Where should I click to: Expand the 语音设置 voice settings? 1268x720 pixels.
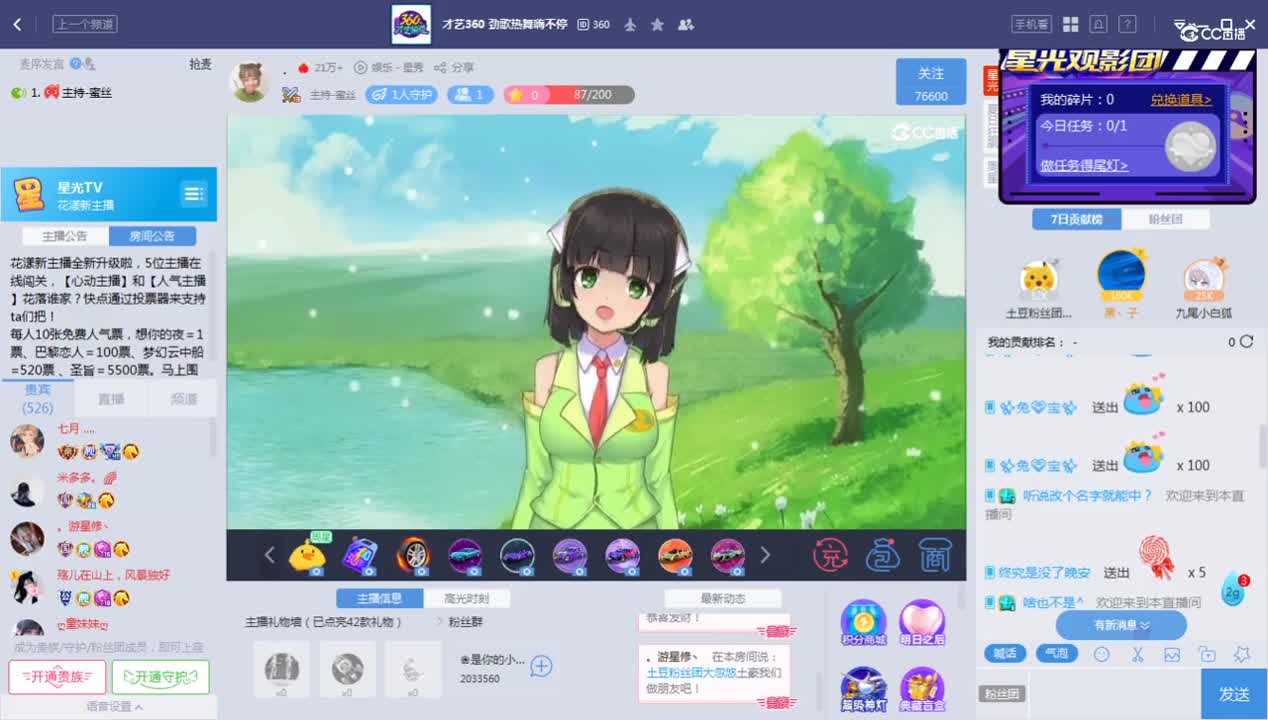[x=113, y=707]
